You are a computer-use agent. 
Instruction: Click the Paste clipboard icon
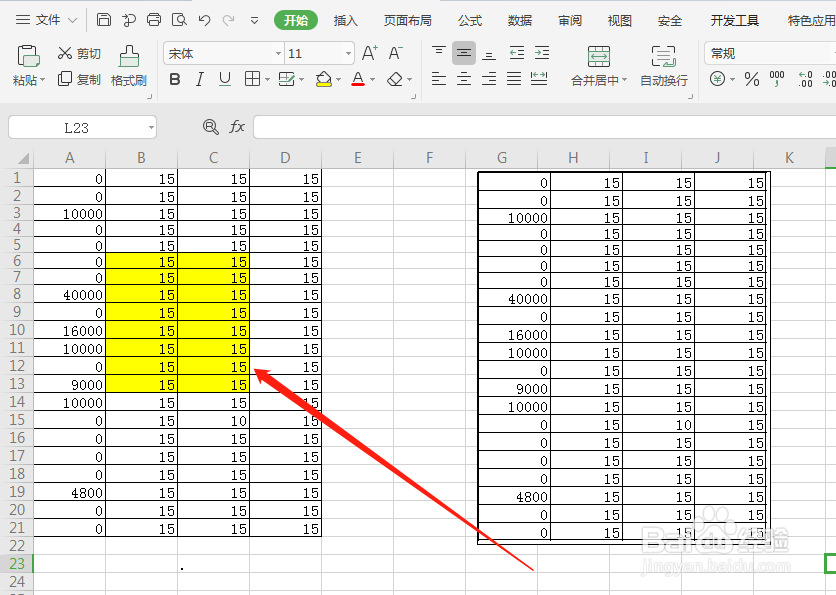(28, 57)
